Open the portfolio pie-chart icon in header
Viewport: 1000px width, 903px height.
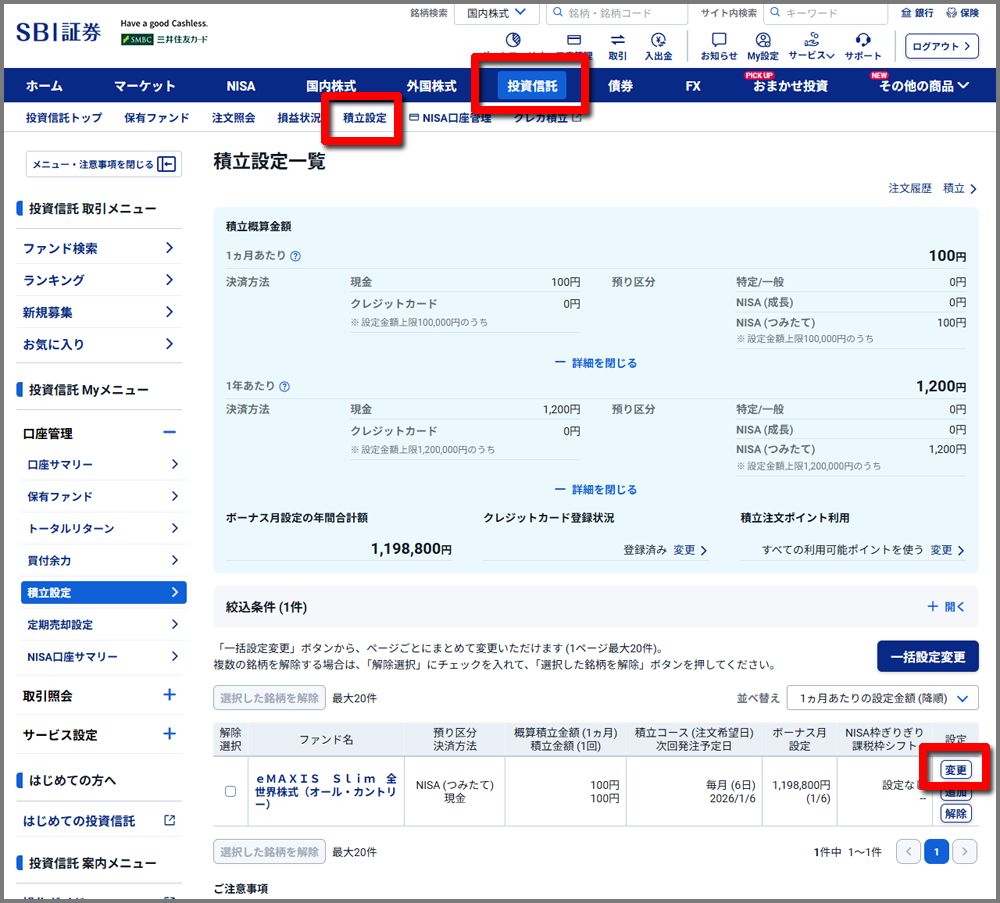[x=513, y=40]
